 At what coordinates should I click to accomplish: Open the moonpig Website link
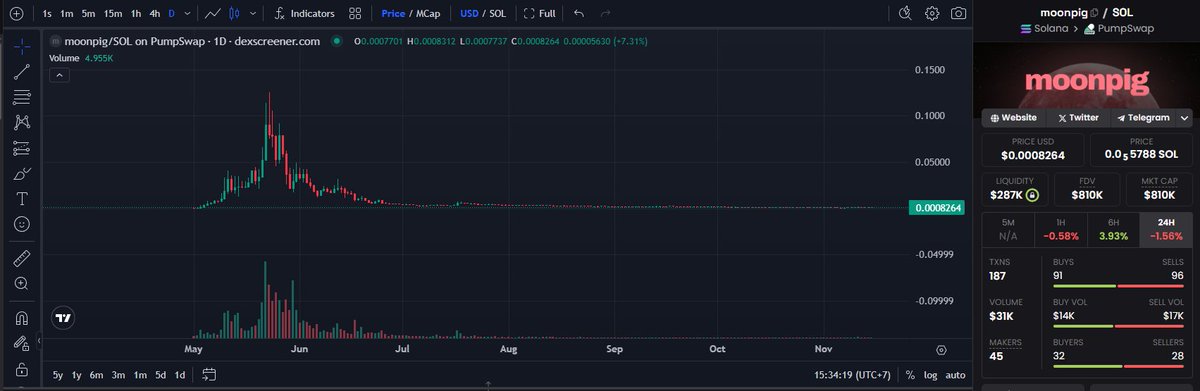point(1014,118)
